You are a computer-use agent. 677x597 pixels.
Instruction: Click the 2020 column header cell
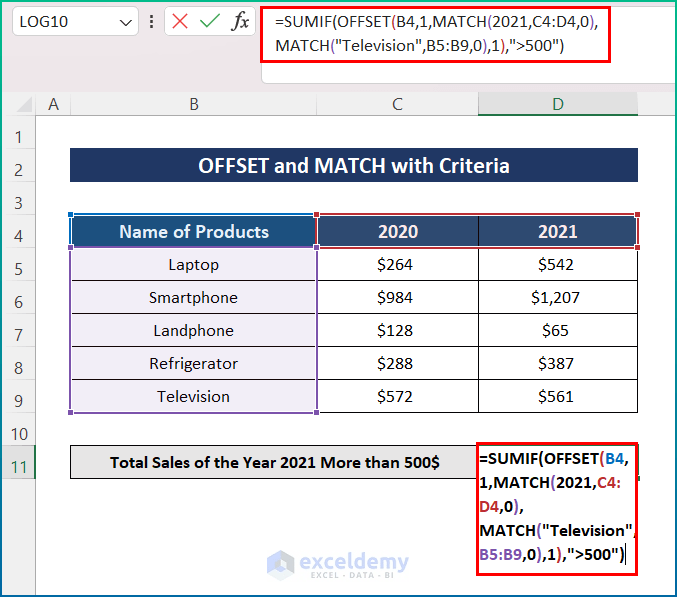[x=398, y=231]
